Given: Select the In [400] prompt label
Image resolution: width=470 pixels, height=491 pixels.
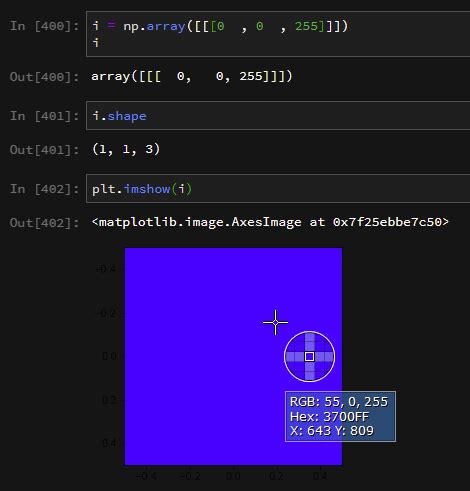Looking at the screenshot, I should click(45, 26).
